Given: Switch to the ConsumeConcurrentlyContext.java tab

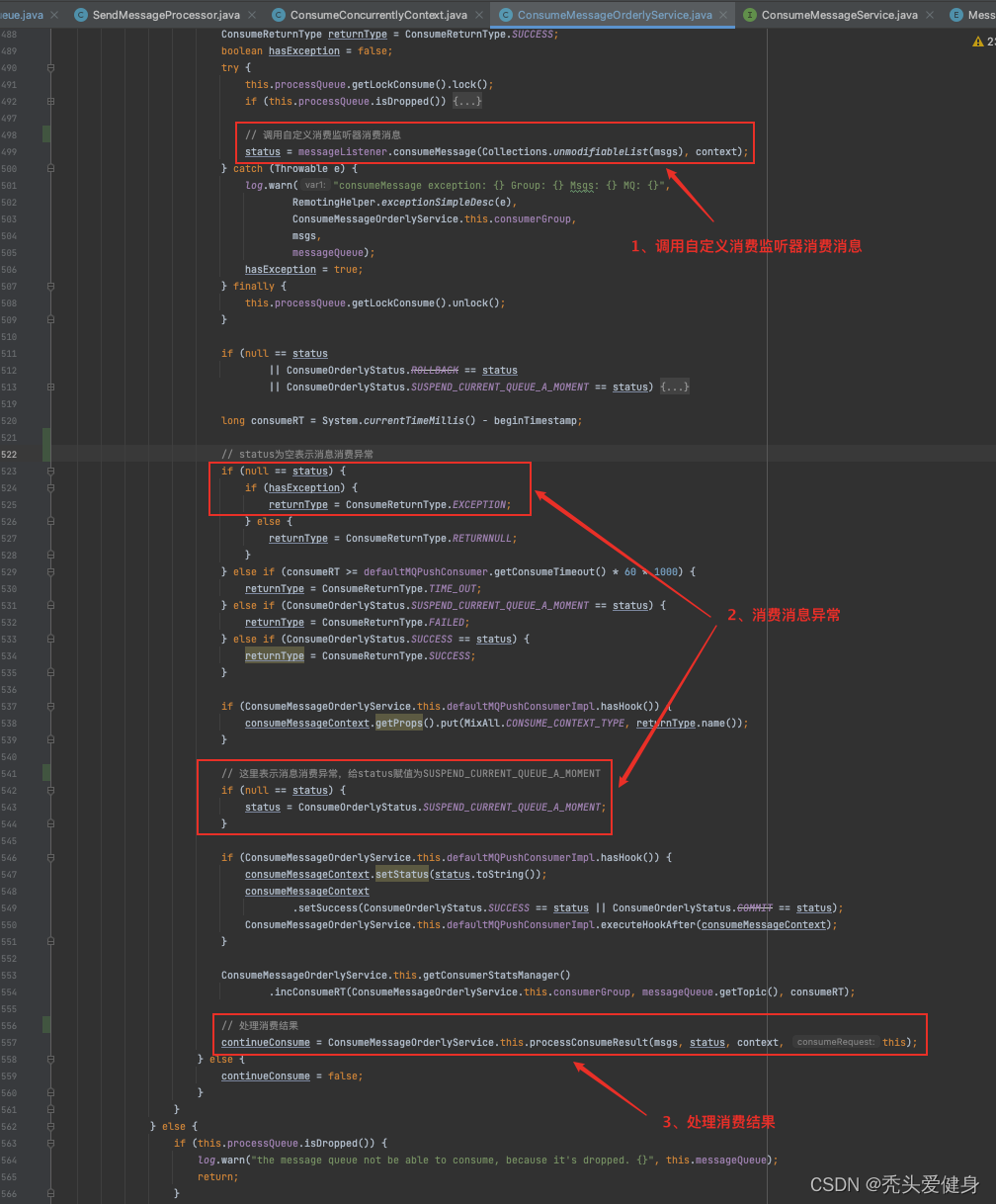Looking at the screenshot, I should (378, 15).
